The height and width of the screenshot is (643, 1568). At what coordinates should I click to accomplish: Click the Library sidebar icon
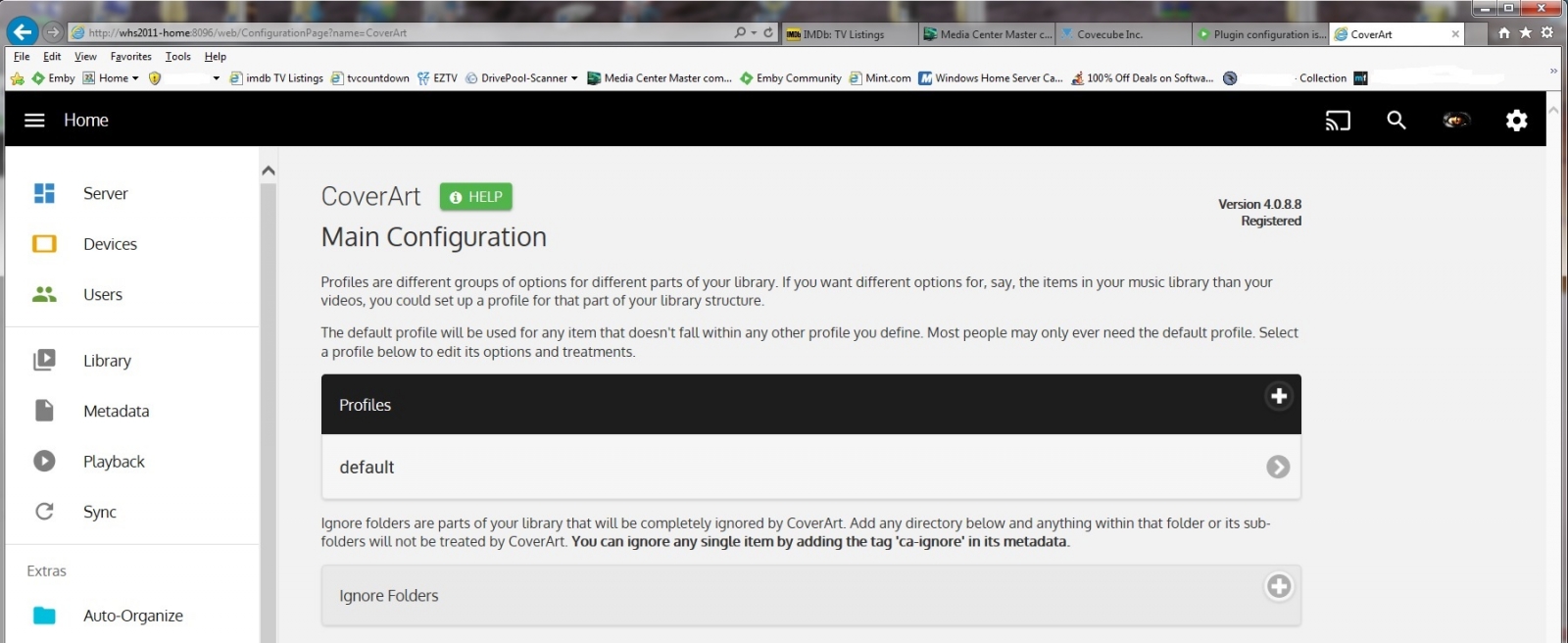pos(44,360)
